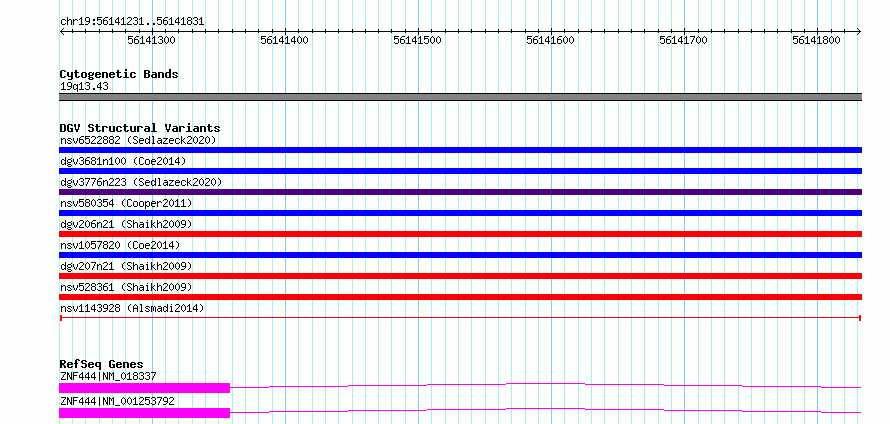This screenshot has width=890, height=424.
Task: Click the magenta exon block of NM_001253792
Action: point(144,413)
